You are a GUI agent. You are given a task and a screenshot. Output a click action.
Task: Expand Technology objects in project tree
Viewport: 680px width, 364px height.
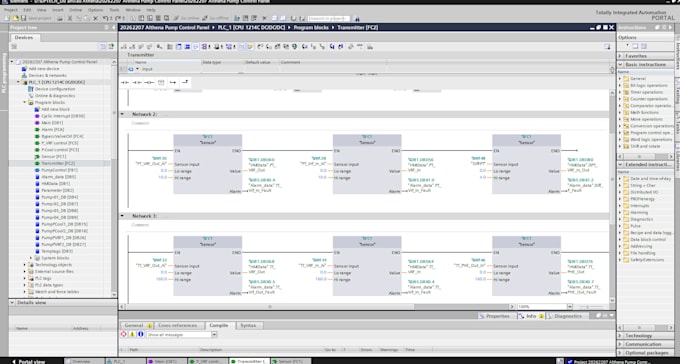(x=25, y=265)
